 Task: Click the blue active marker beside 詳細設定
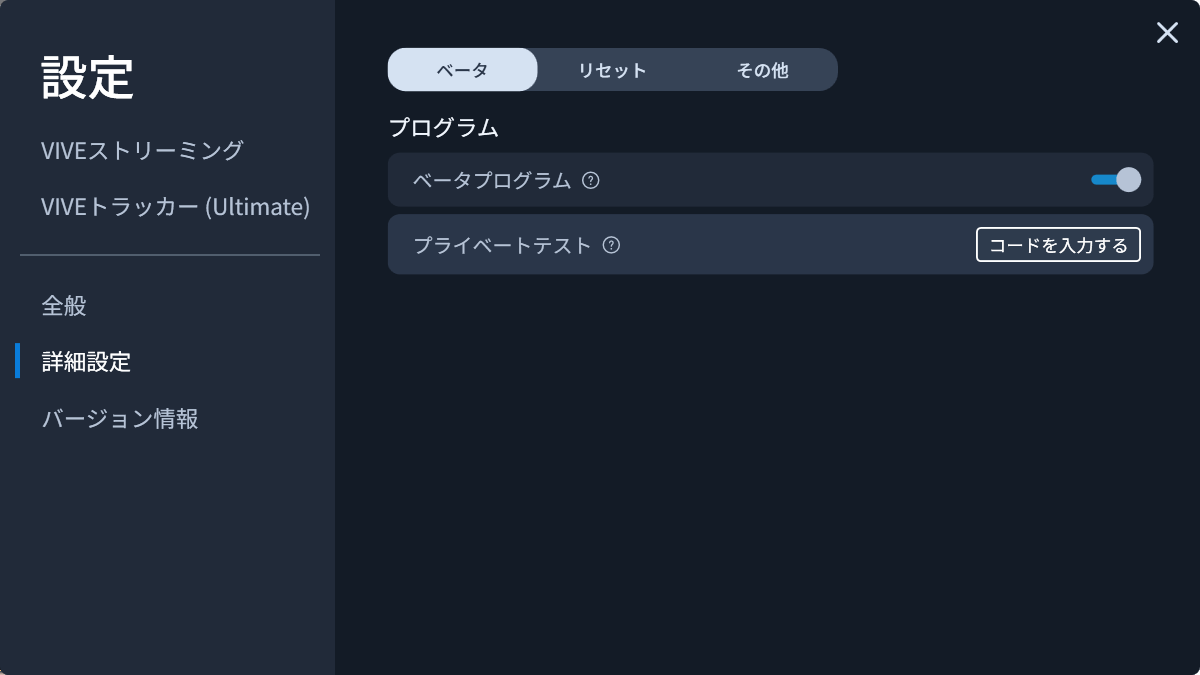[17, 361]
